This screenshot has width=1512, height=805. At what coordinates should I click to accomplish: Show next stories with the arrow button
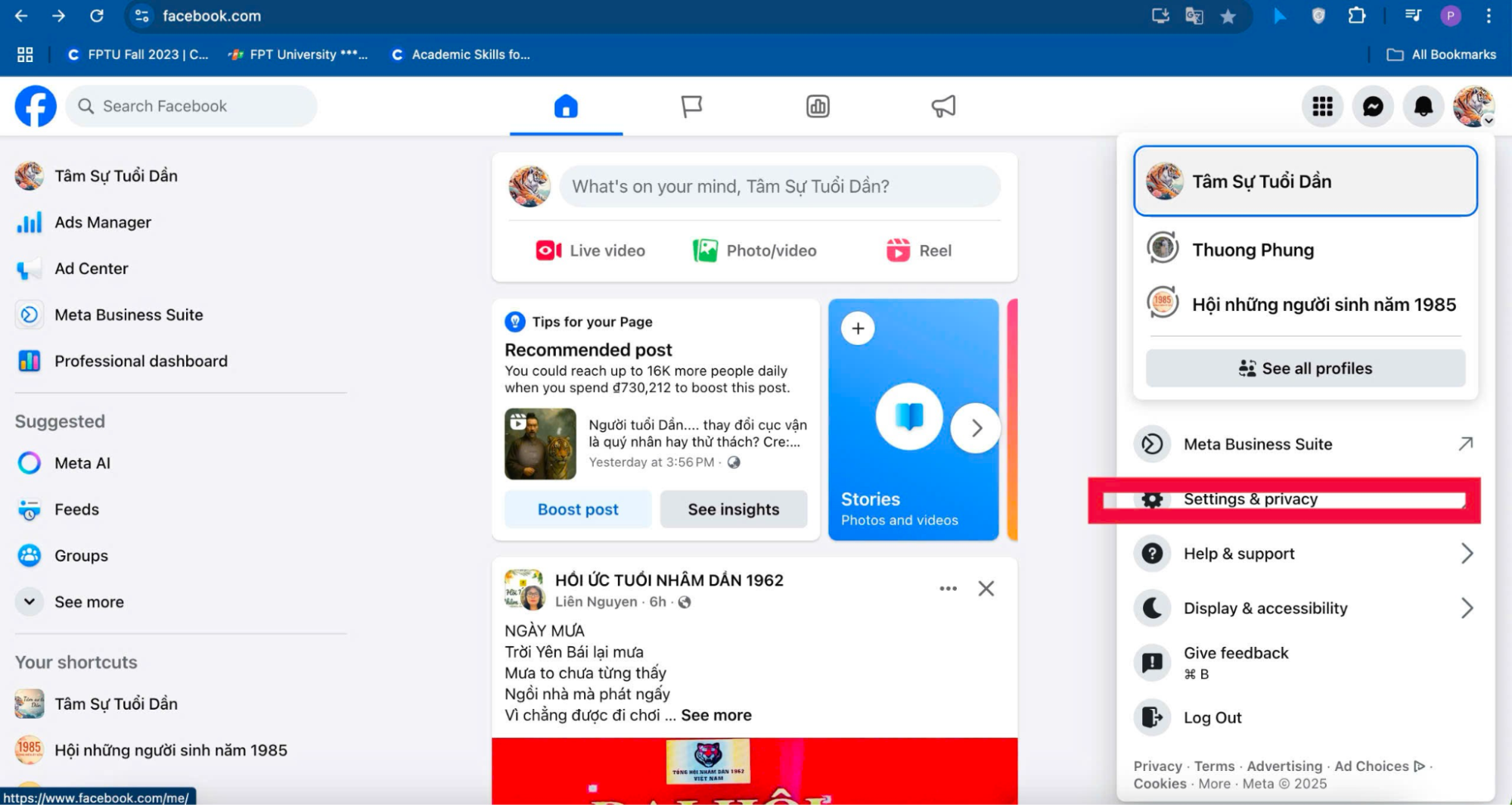tap(976, 428)
